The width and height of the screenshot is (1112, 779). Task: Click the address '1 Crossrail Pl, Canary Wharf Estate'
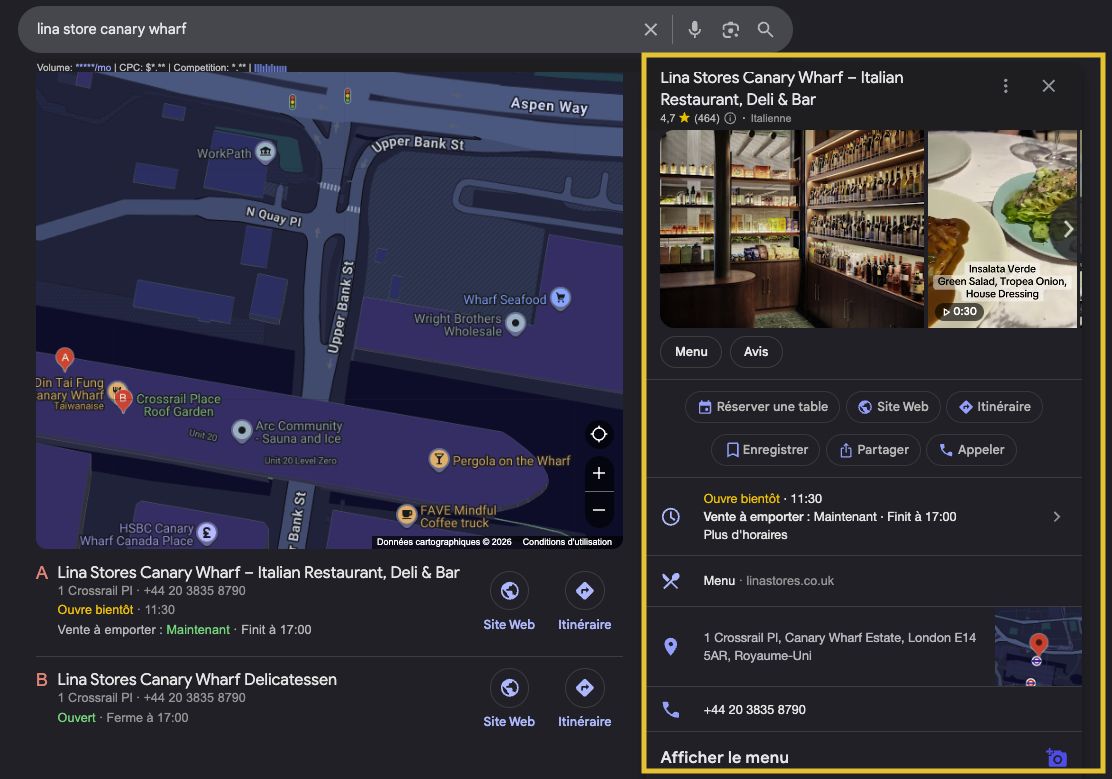[839, 646]
